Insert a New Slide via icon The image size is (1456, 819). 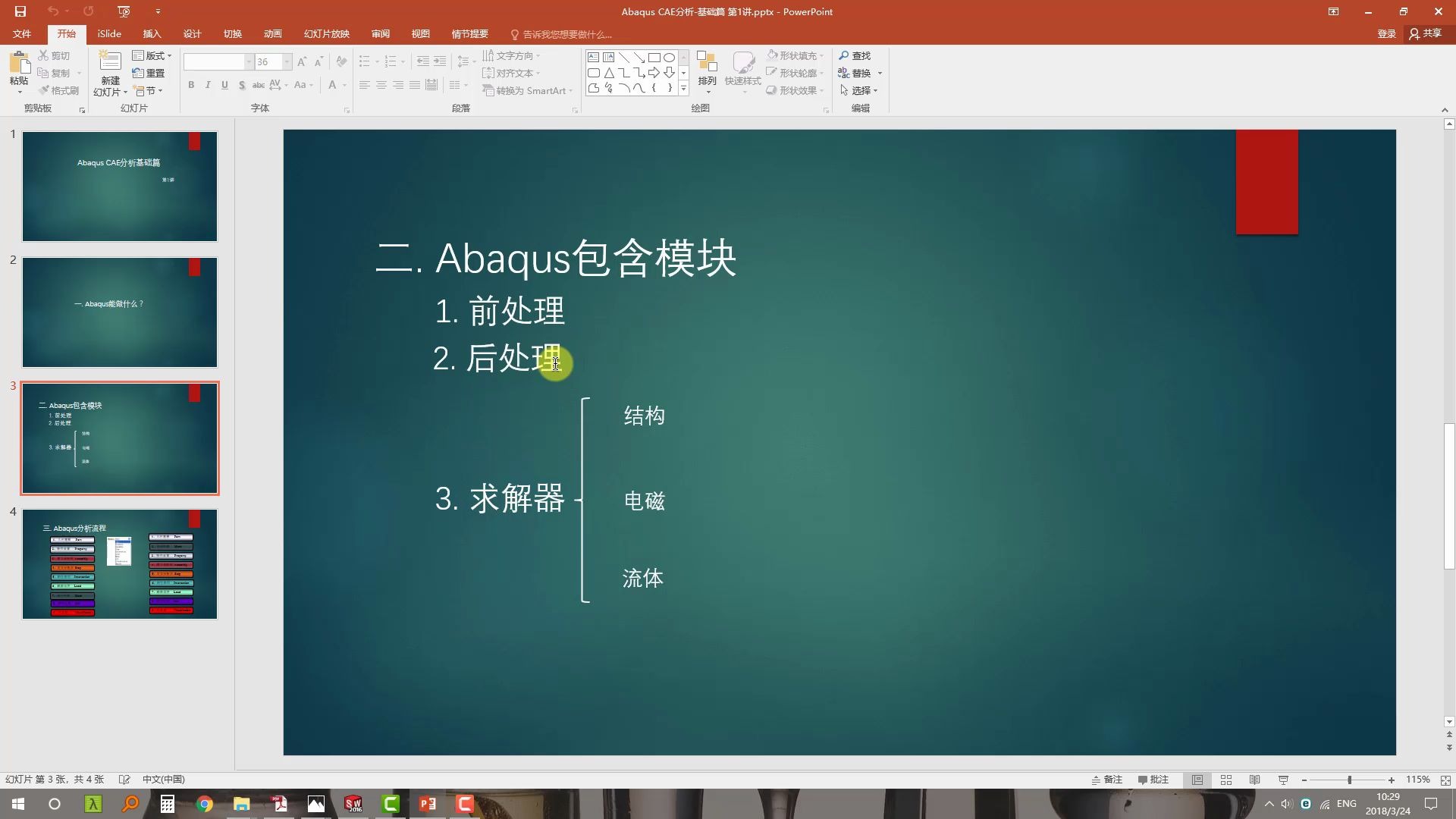pos(110,62)
